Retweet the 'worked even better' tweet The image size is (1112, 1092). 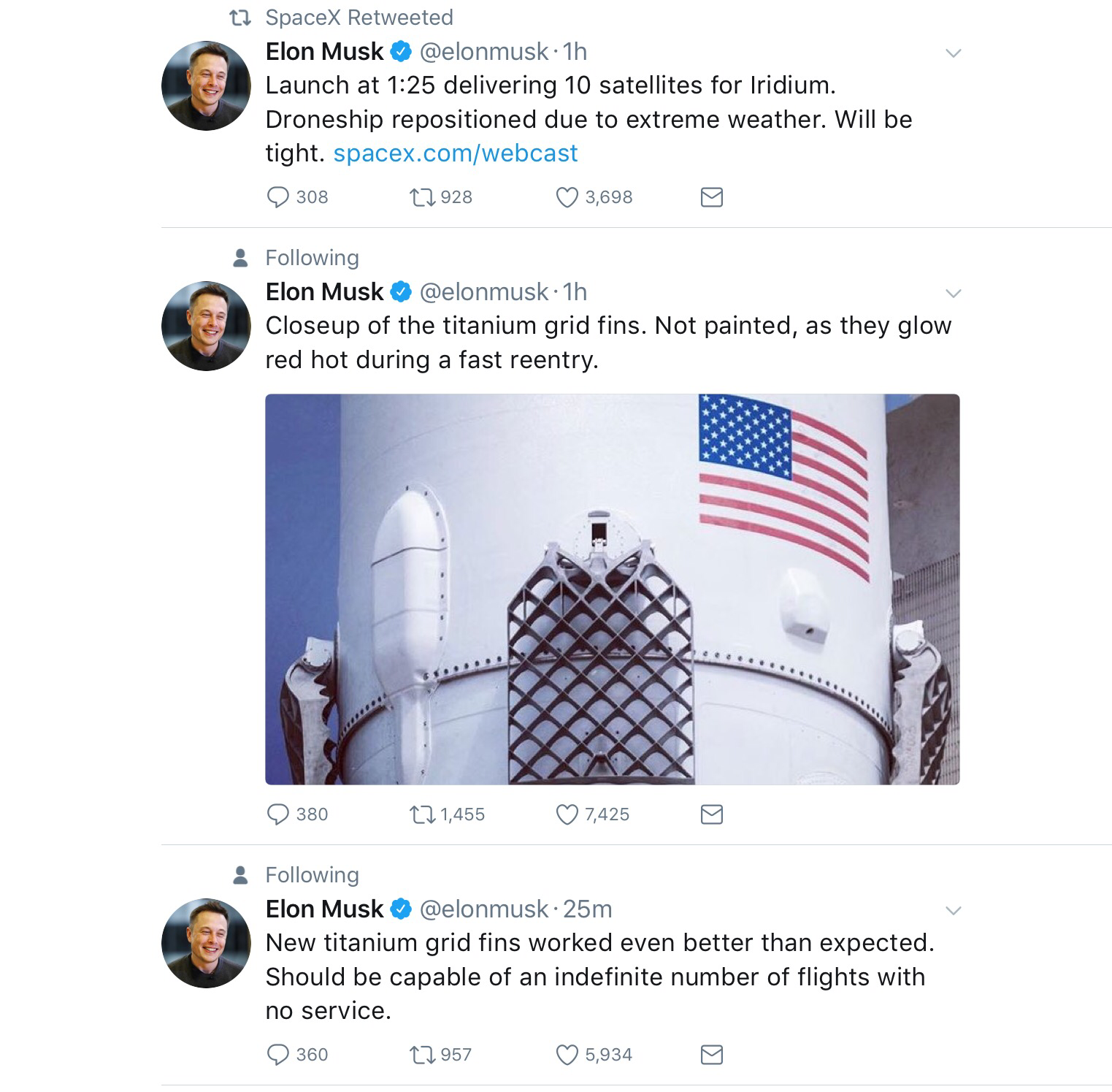pos(422,1055)
